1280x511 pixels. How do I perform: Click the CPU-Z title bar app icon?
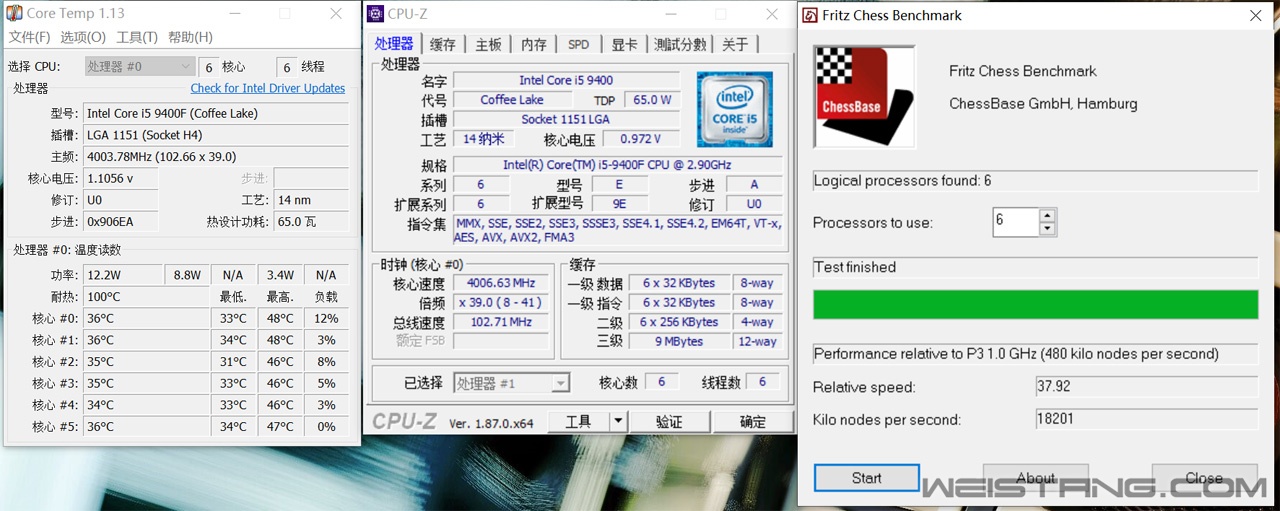[x=375, y=14]
